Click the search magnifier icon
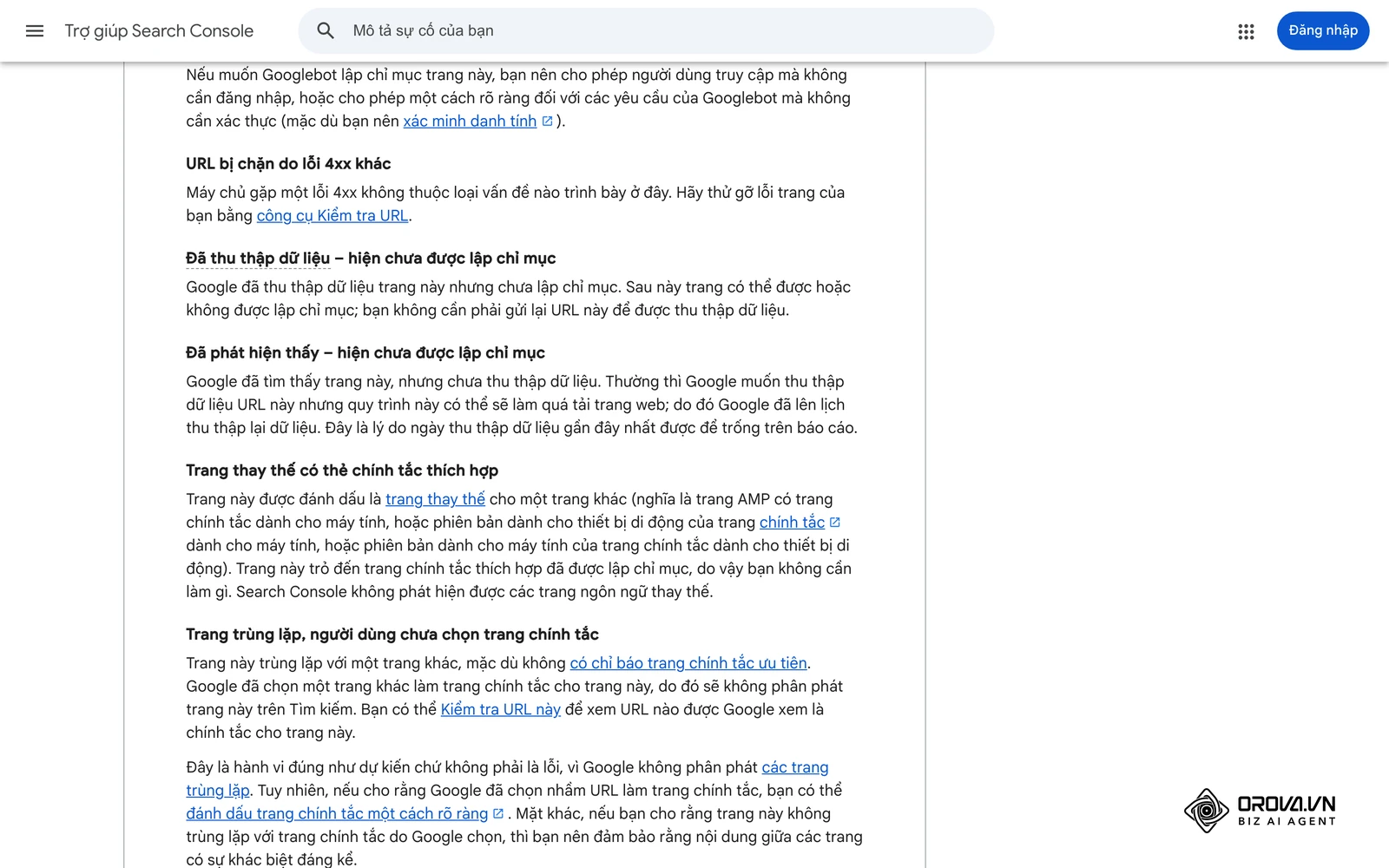Screen dimensions: 1389x868 tap(326, 31)
